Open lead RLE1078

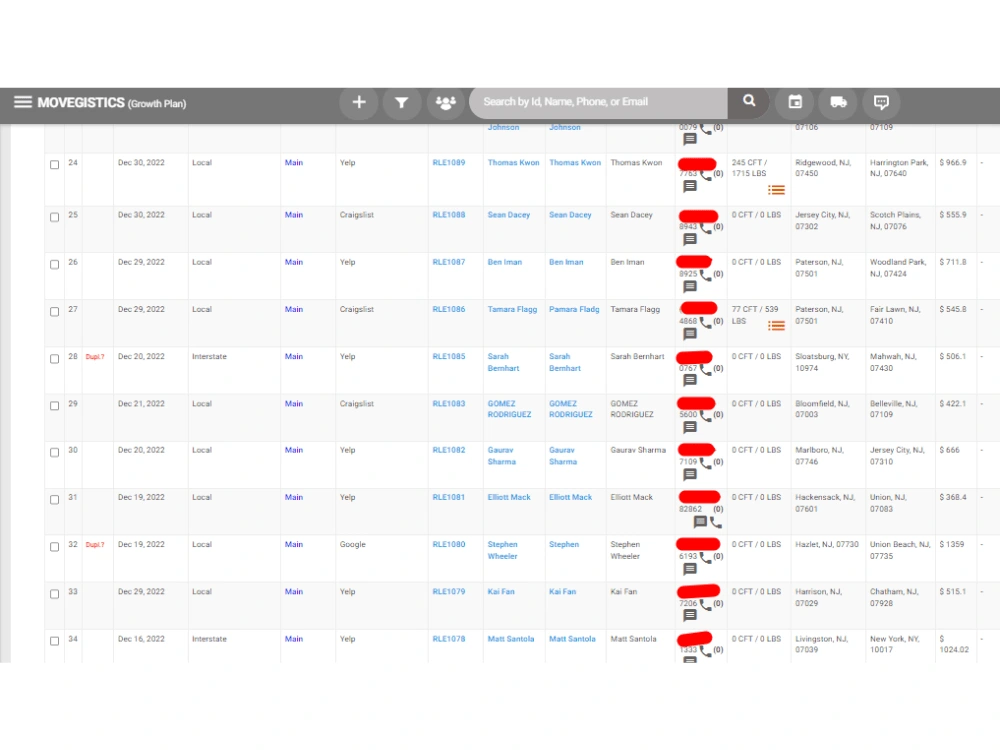(x=449, y=639)
